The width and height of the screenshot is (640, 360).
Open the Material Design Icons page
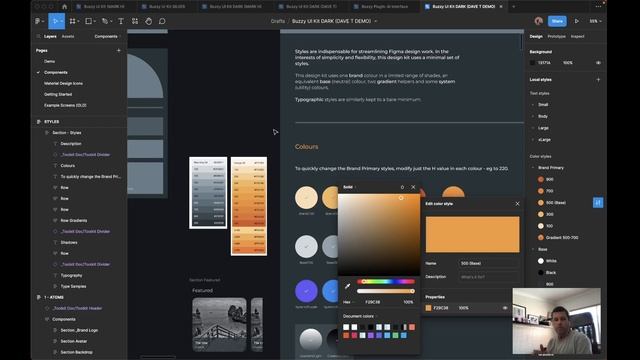point(63,83)
